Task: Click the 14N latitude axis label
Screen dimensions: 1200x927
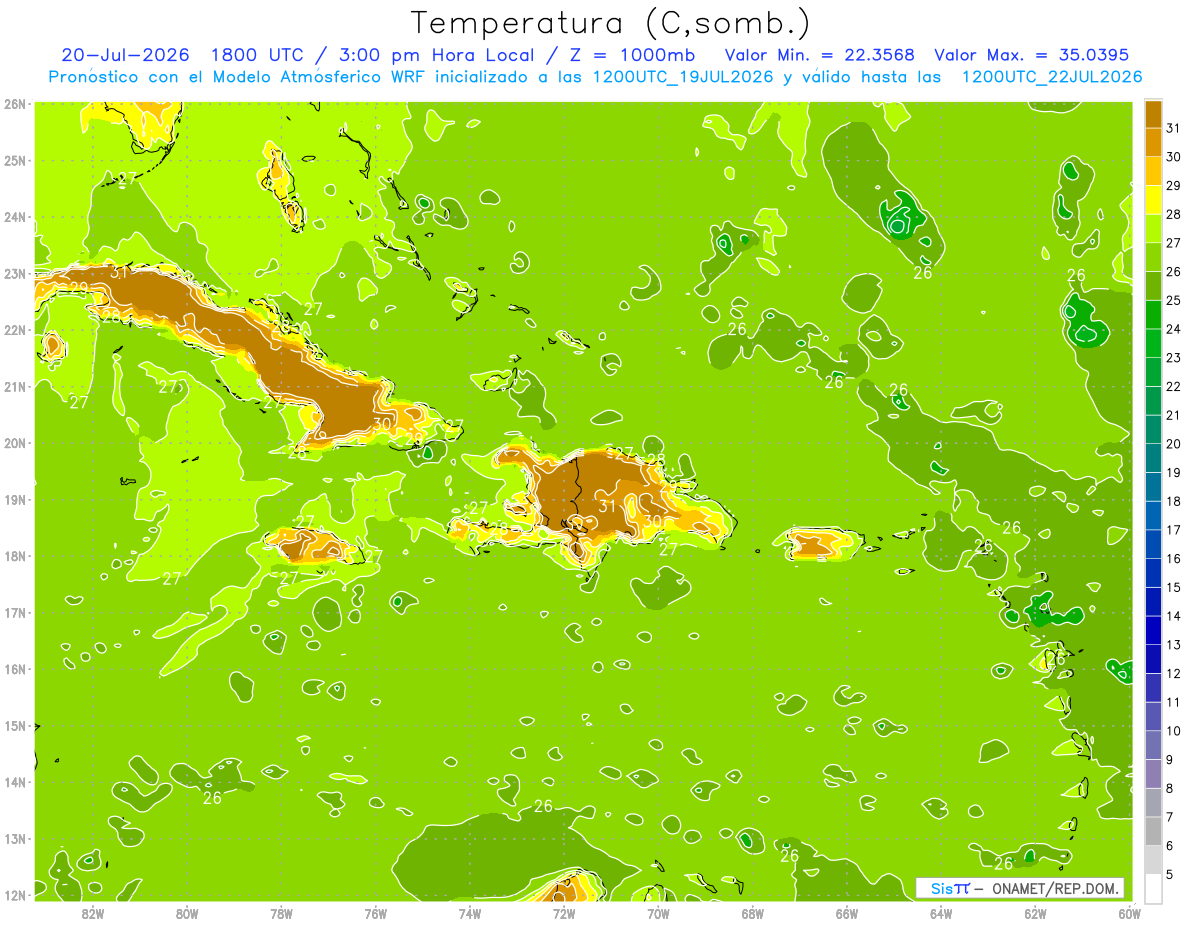Action: [14, 781]
